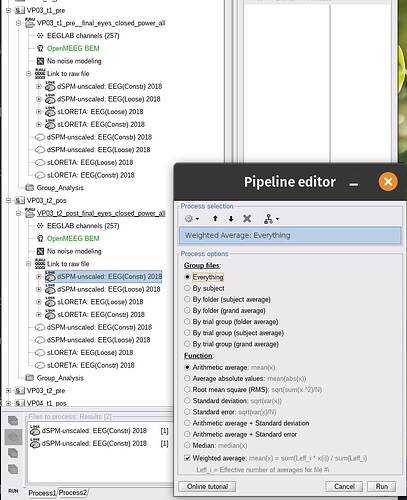
Task: Minimize the Pipeline editor window
Action: (354, 184)
